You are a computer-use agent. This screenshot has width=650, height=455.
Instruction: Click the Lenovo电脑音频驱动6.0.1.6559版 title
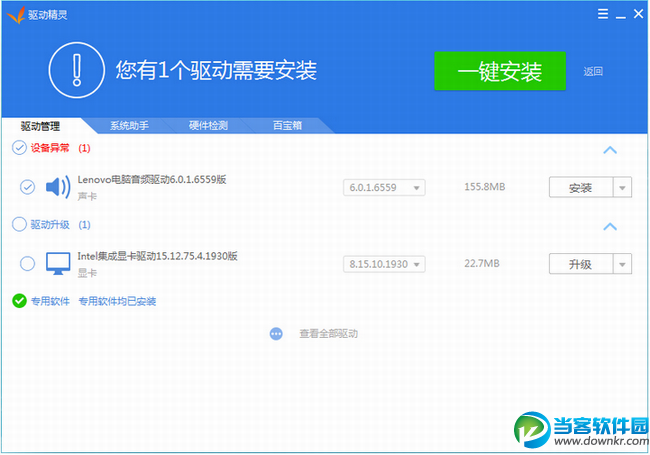coord(152,179)
